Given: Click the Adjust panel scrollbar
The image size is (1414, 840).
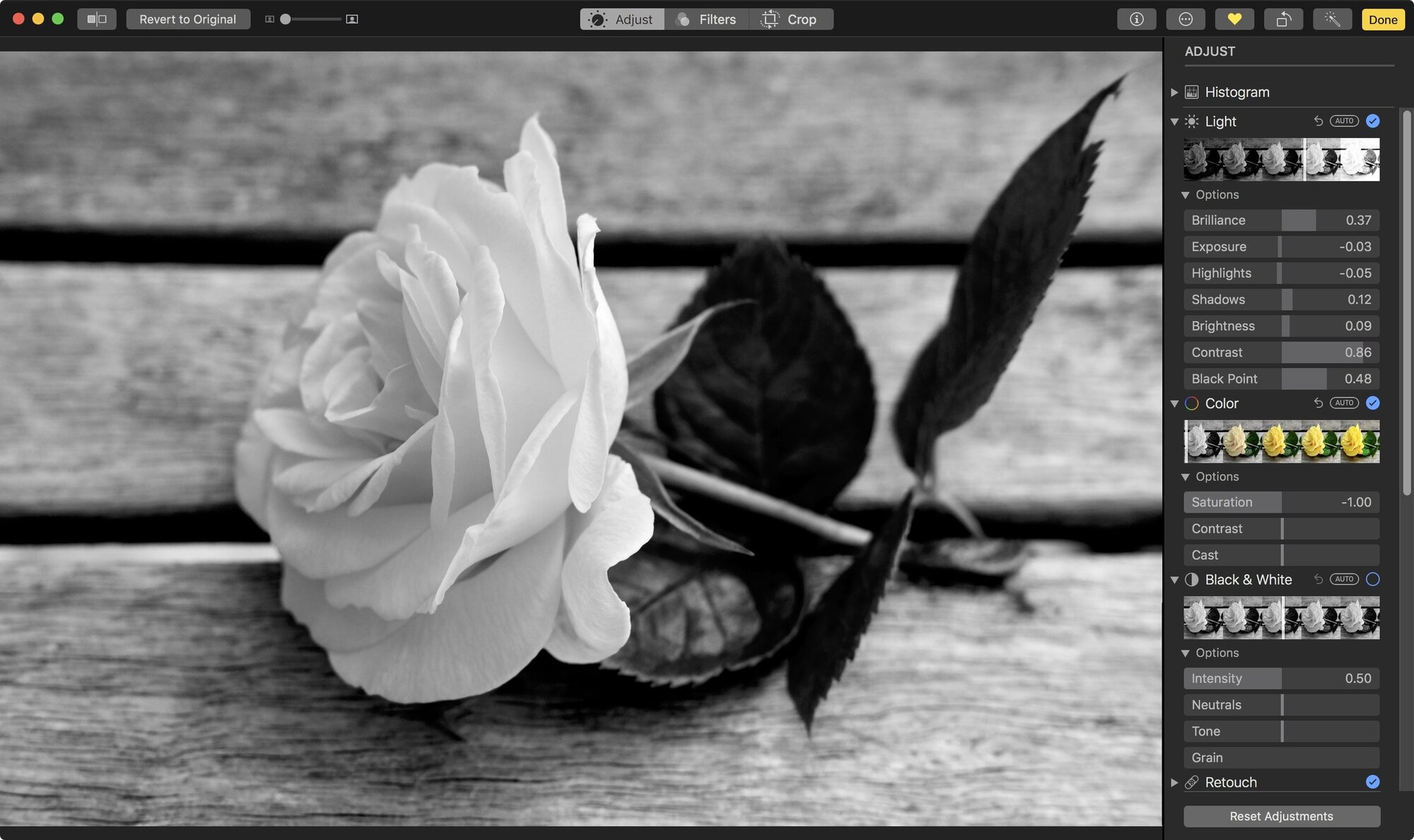Looking at the screenshot, I should pos(1407,303).
